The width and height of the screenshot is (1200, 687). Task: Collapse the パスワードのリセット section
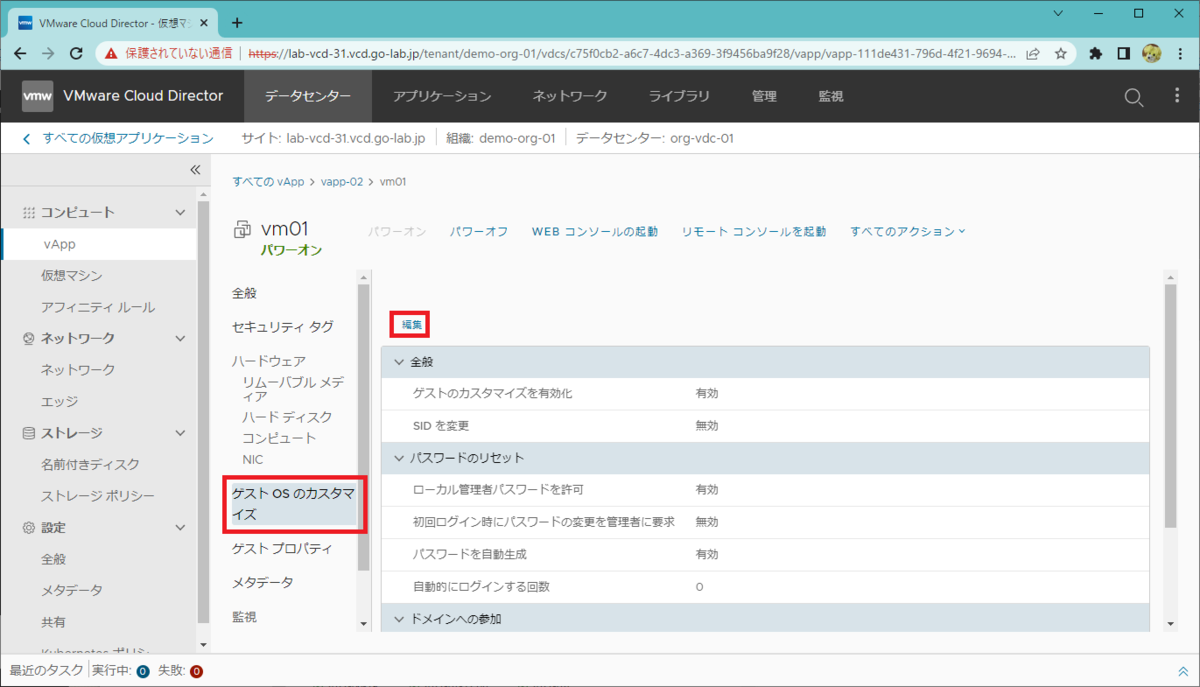pos(399,457)
